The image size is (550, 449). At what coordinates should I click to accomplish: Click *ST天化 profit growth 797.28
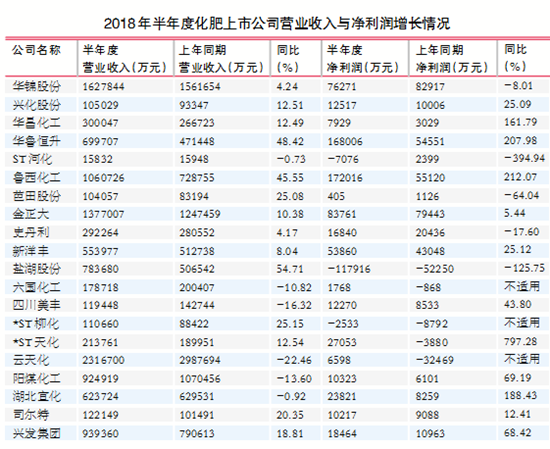click(521, 341)
